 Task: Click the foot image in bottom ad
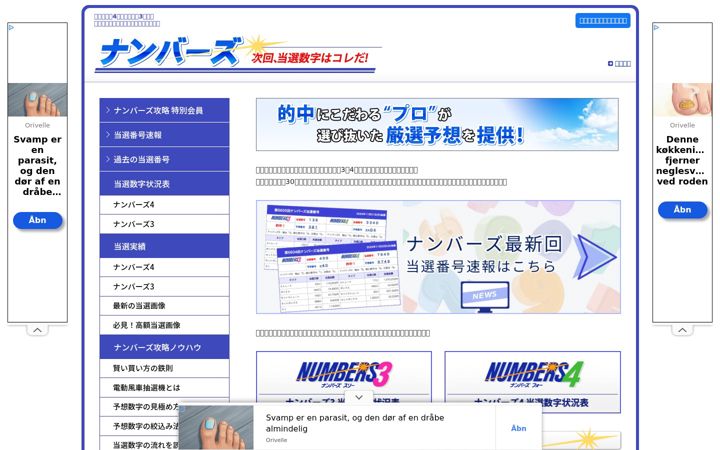pos(216,428)
